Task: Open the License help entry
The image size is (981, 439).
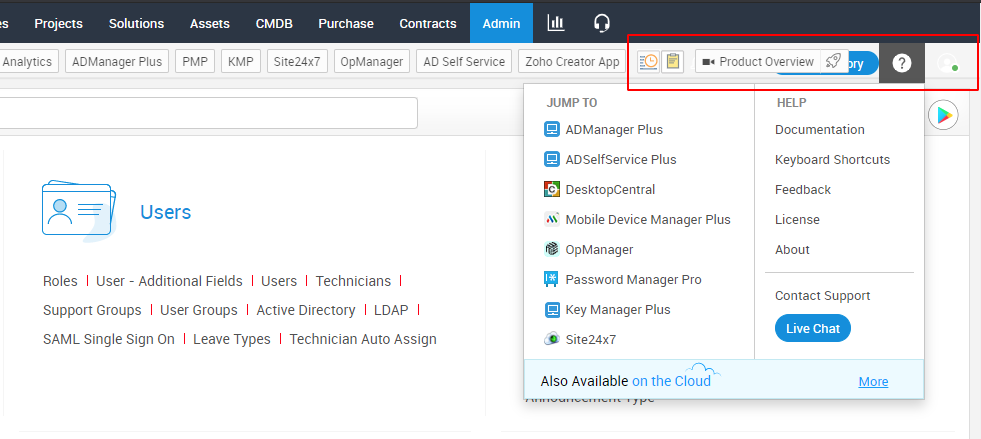Action: (797, 220)
